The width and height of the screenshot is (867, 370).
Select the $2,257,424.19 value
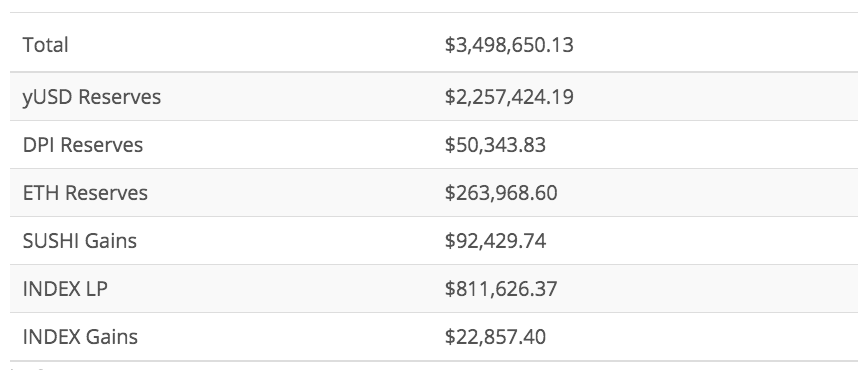pos(509,97)
